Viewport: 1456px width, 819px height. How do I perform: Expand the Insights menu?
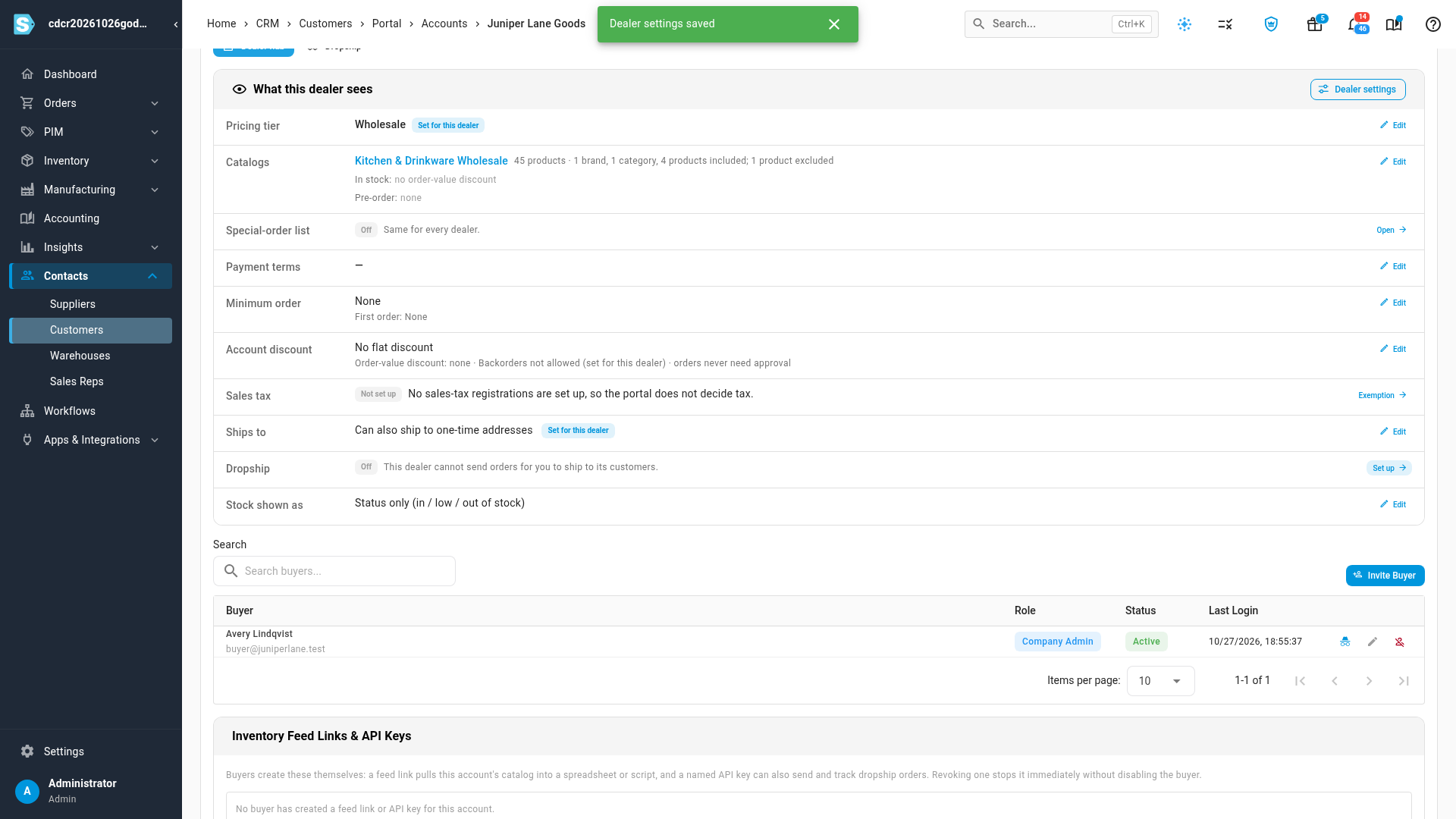coord(90,247)
